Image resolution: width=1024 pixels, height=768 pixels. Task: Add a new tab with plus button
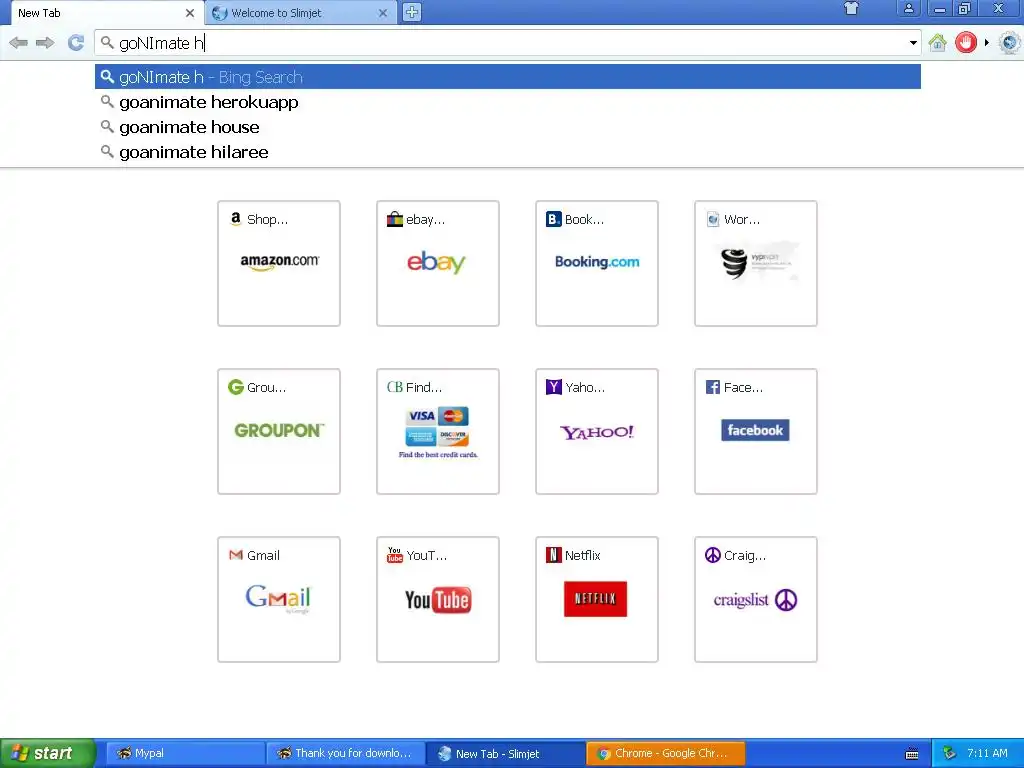coord(411,12)
